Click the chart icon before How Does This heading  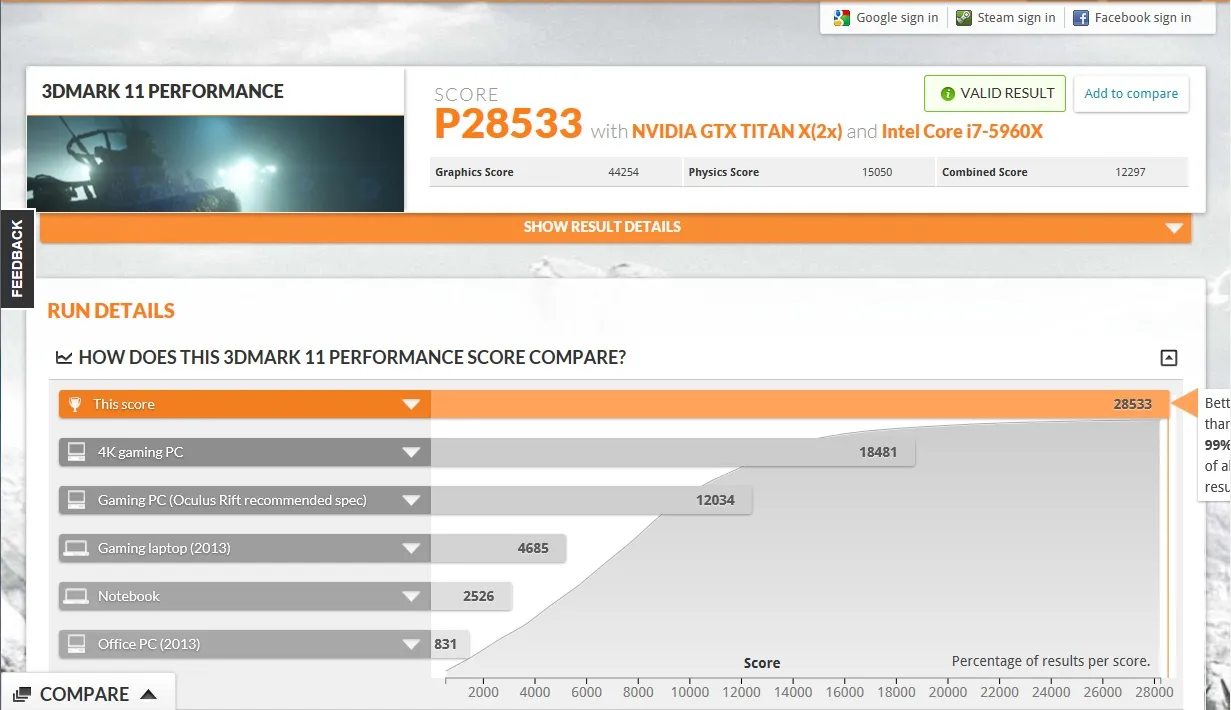coord(63,358)
